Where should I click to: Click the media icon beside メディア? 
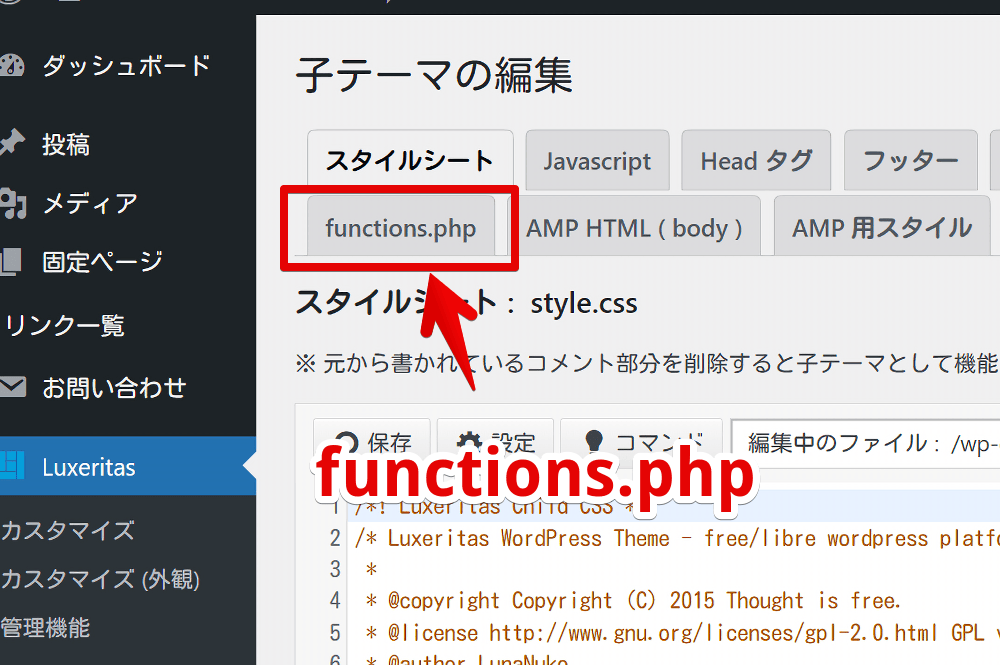12,203
